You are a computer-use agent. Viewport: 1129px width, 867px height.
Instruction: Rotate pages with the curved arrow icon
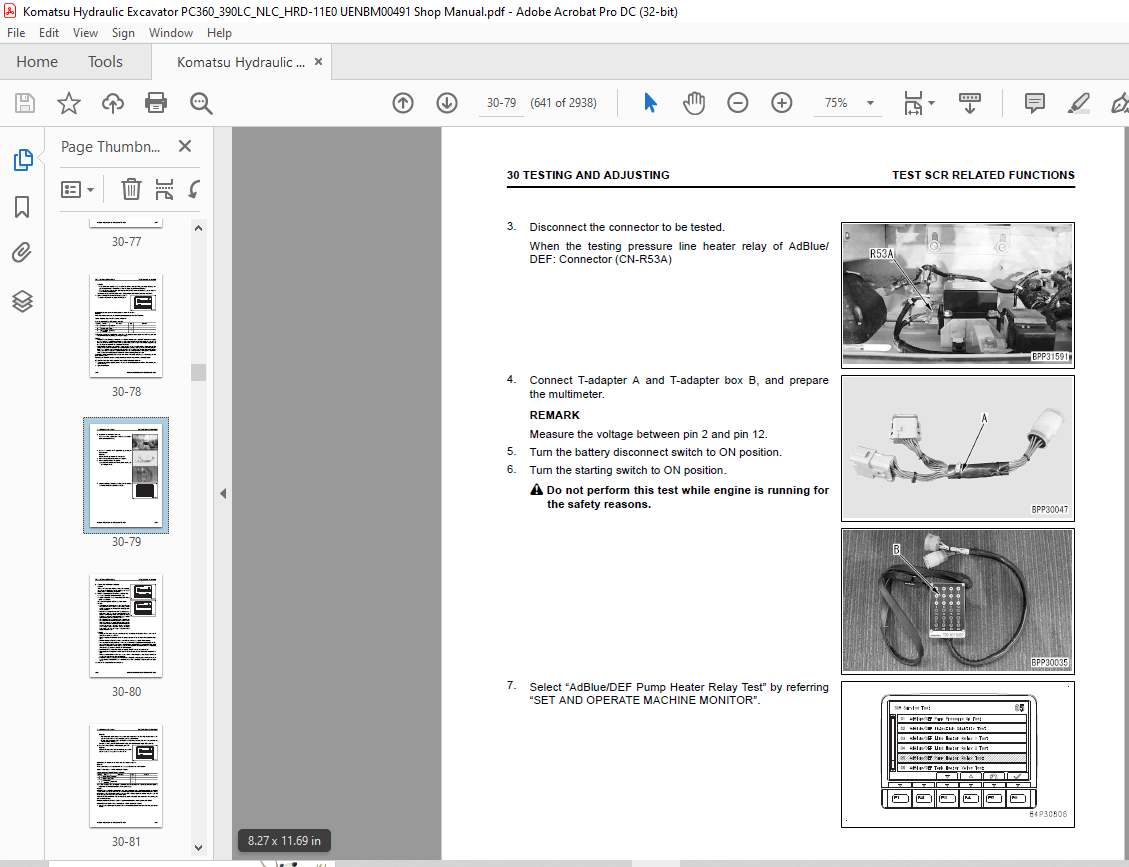(194, 189)
